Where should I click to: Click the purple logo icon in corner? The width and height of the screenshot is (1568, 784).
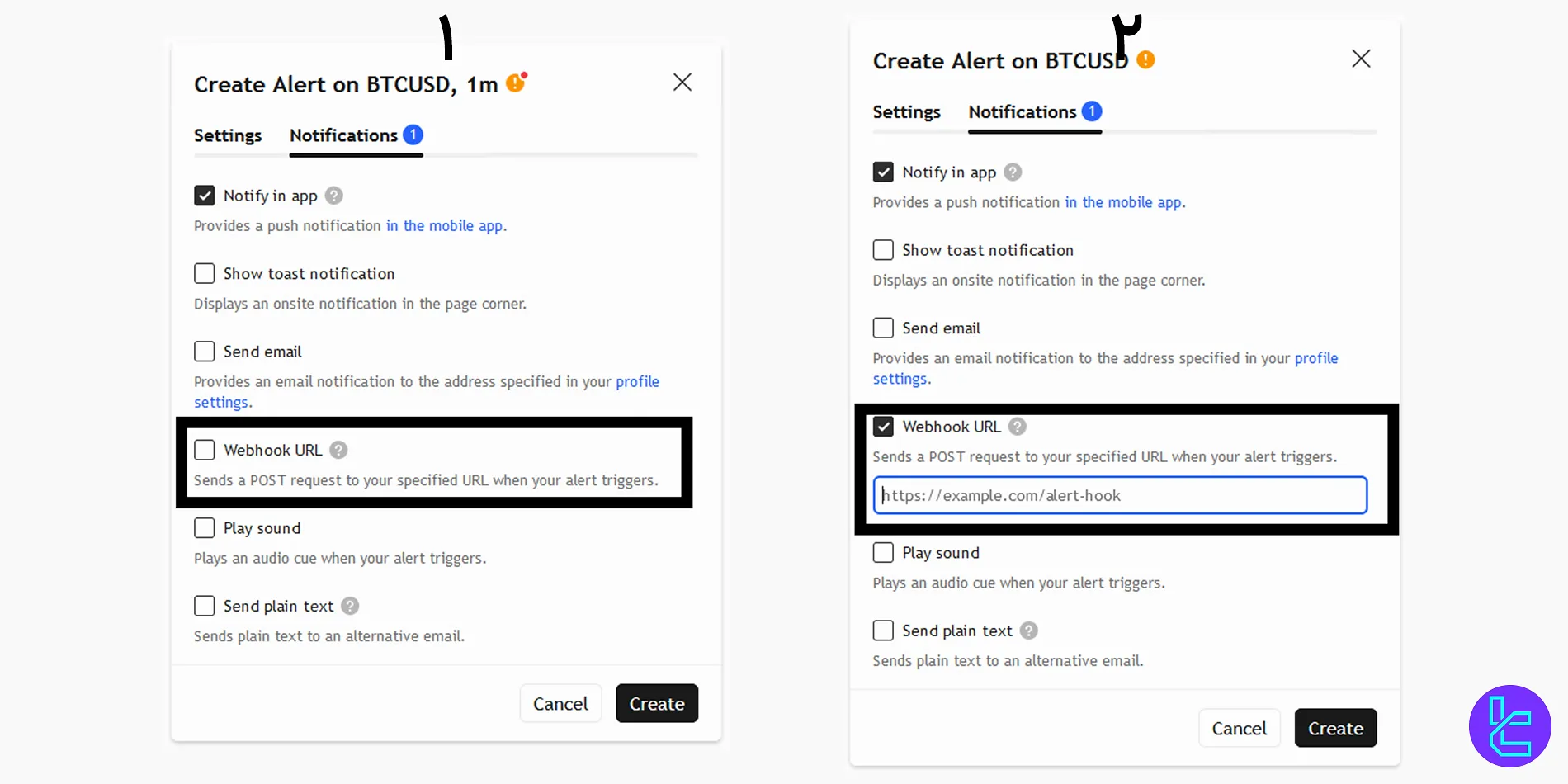tap(1509, 726)
